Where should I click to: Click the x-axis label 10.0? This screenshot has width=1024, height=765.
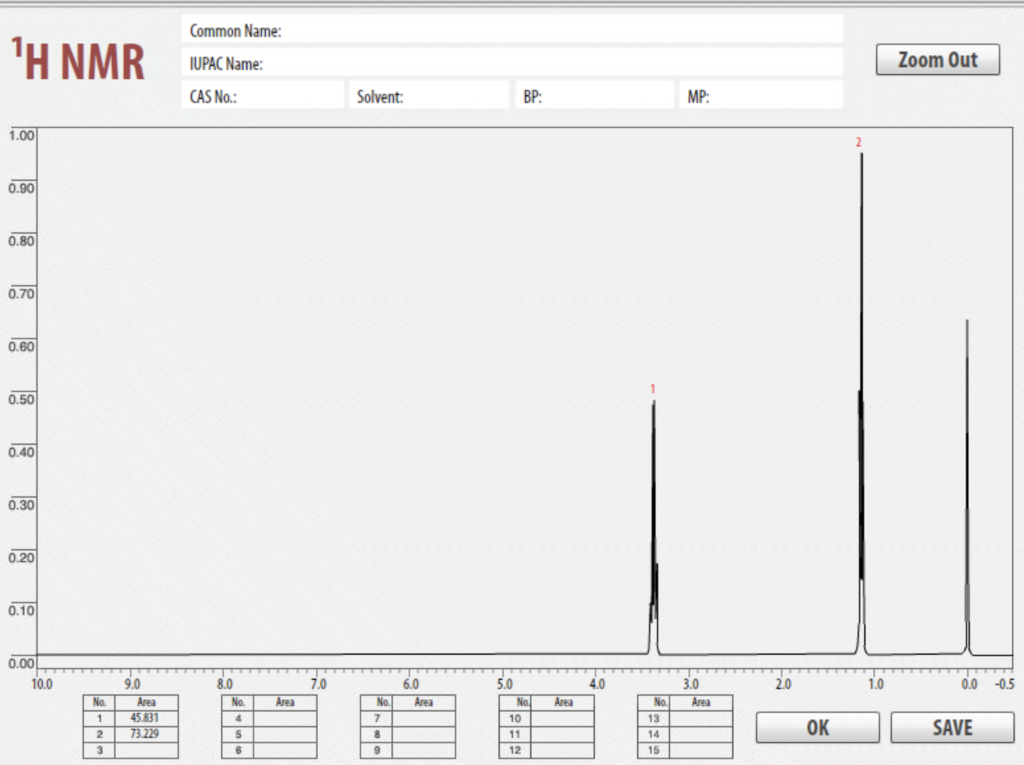(41, 684)
